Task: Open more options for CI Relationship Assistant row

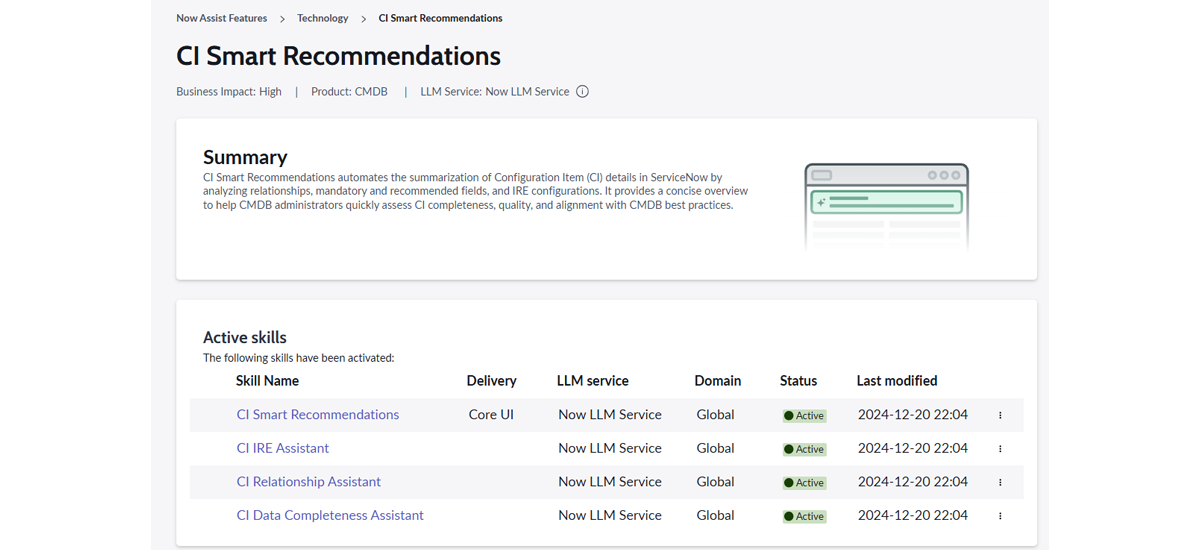Action: (x=1000, y=482)
